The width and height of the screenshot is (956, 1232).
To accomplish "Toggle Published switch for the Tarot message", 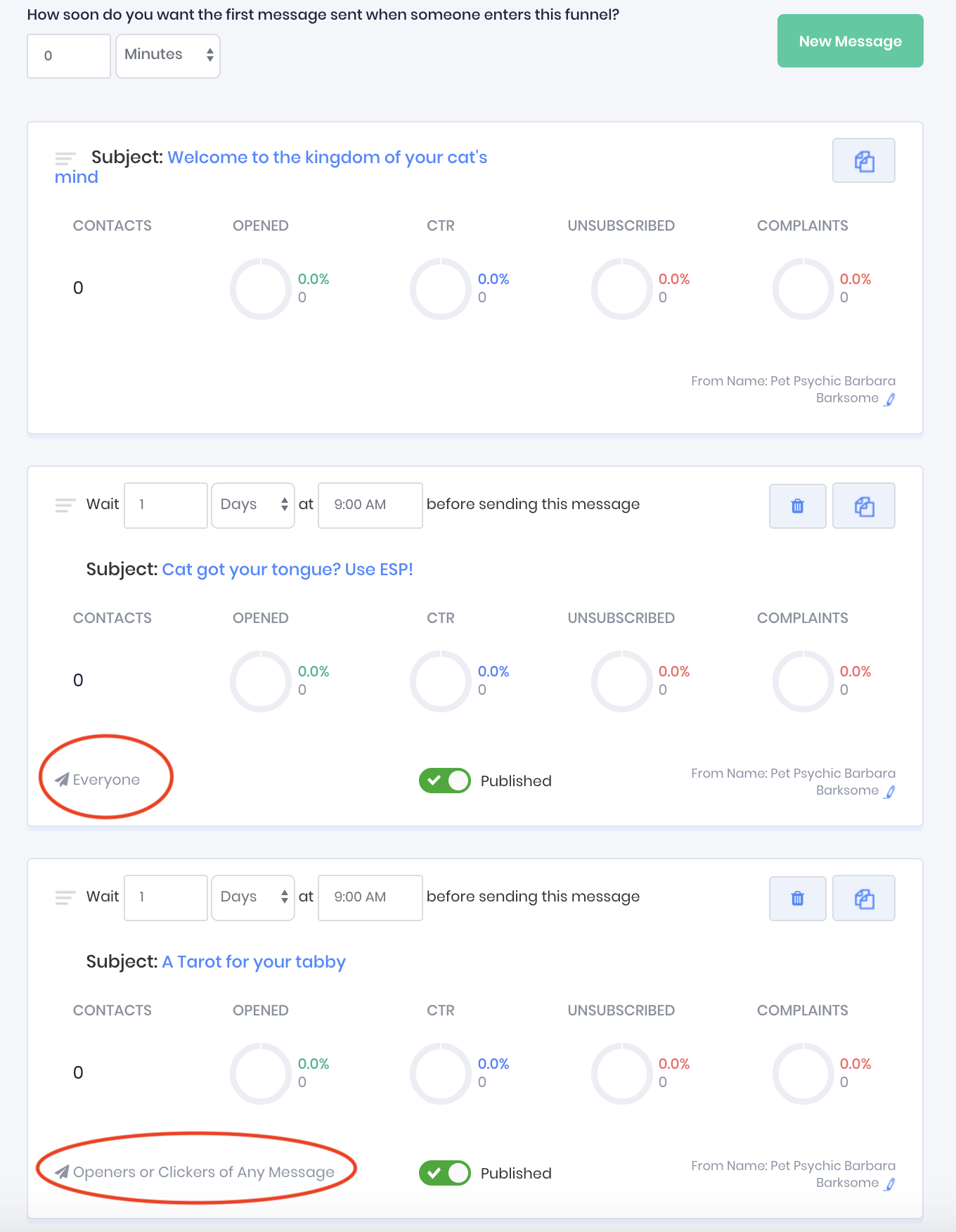I will [x=445, y=1173].
